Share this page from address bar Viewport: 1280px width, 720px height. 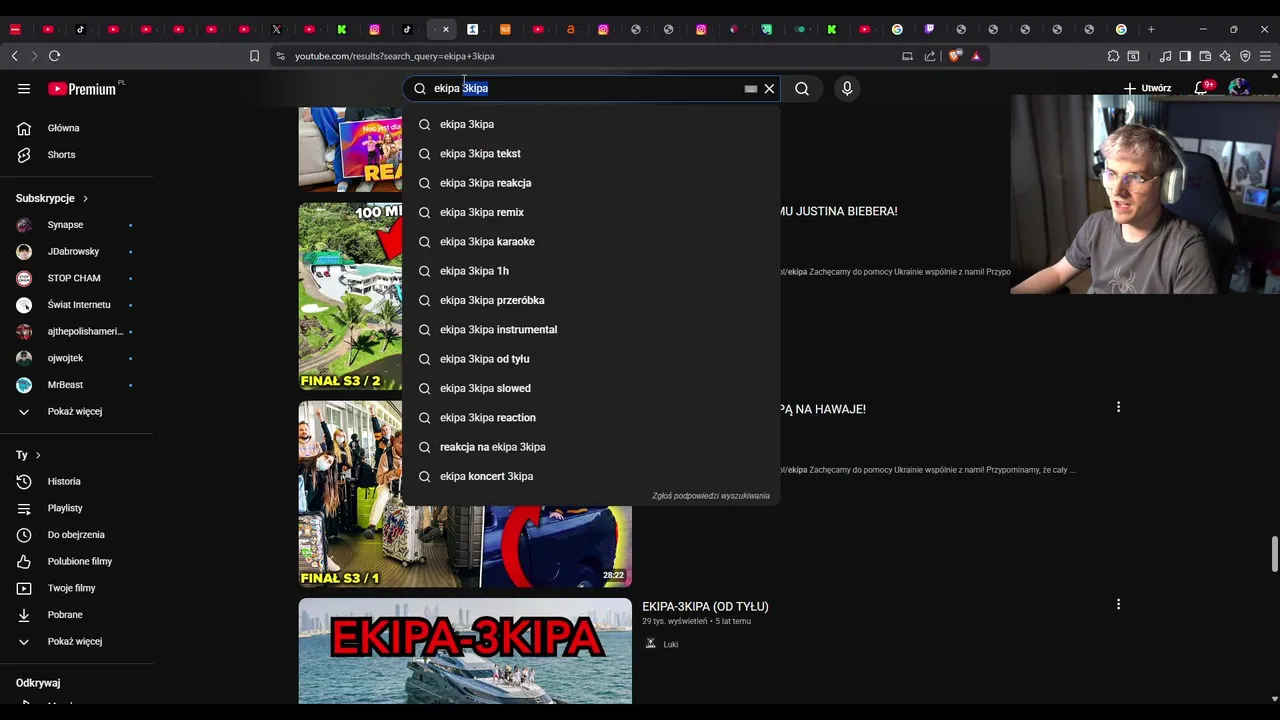click(930, 56)
